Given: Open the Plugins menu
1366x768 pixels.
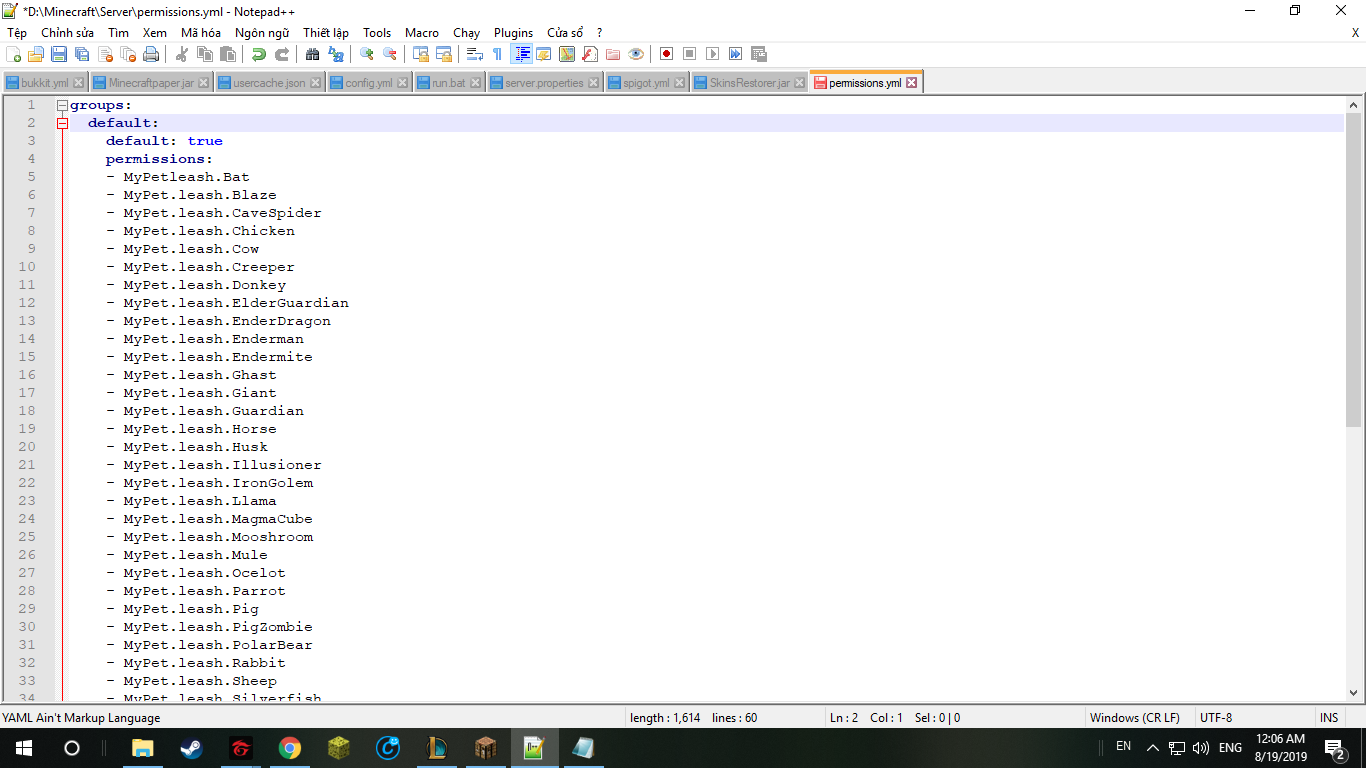Looking at the screenshot, I should coord(513,33).
